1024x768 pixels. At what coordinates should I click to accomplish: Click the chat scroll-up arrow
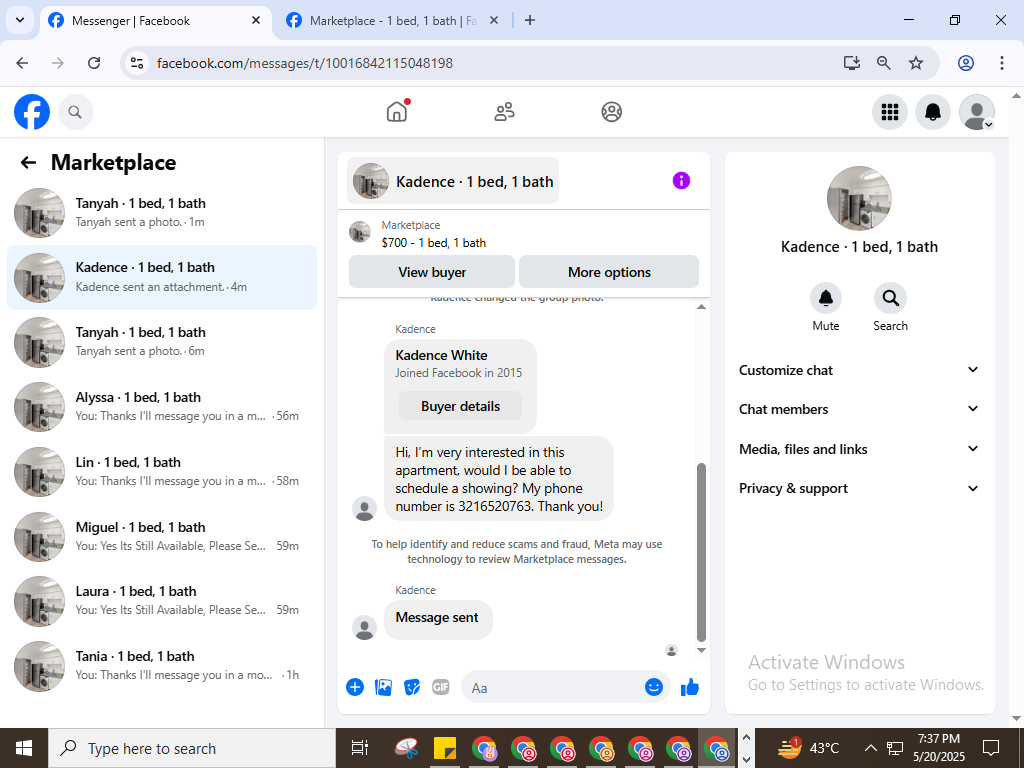tap(701, 307)
